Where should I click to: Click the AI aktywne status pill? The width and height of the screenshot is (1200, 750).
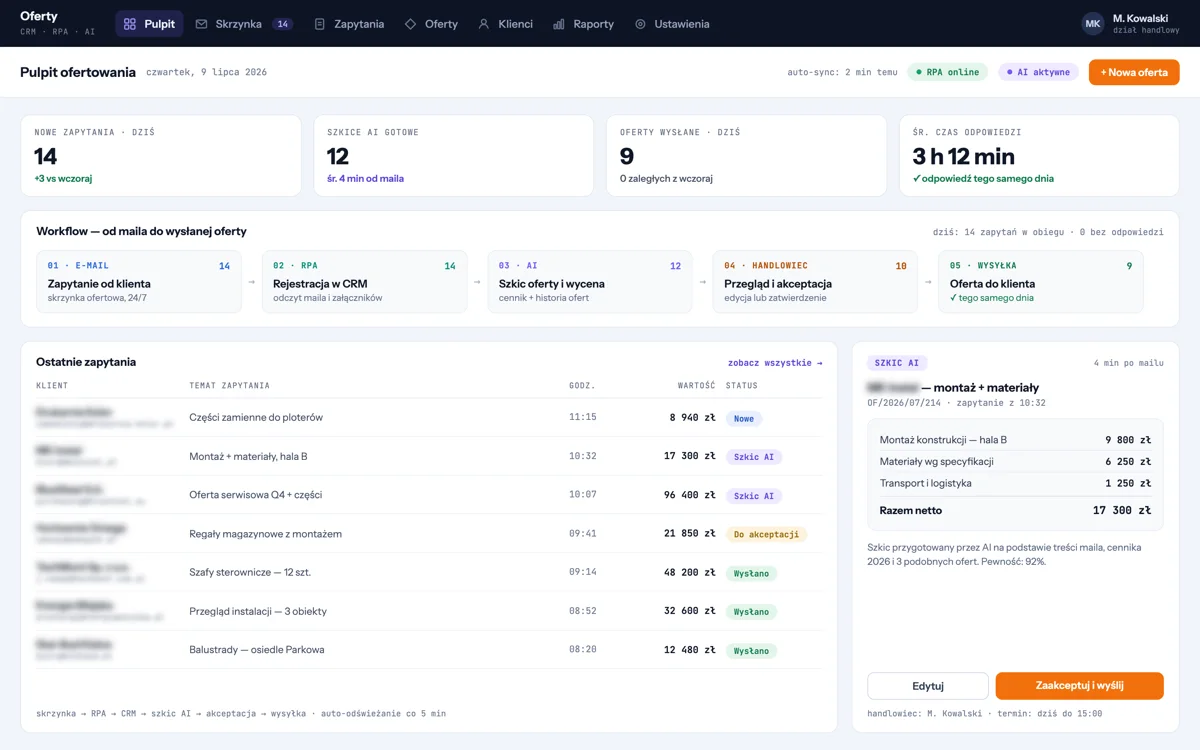(1038, 72)
